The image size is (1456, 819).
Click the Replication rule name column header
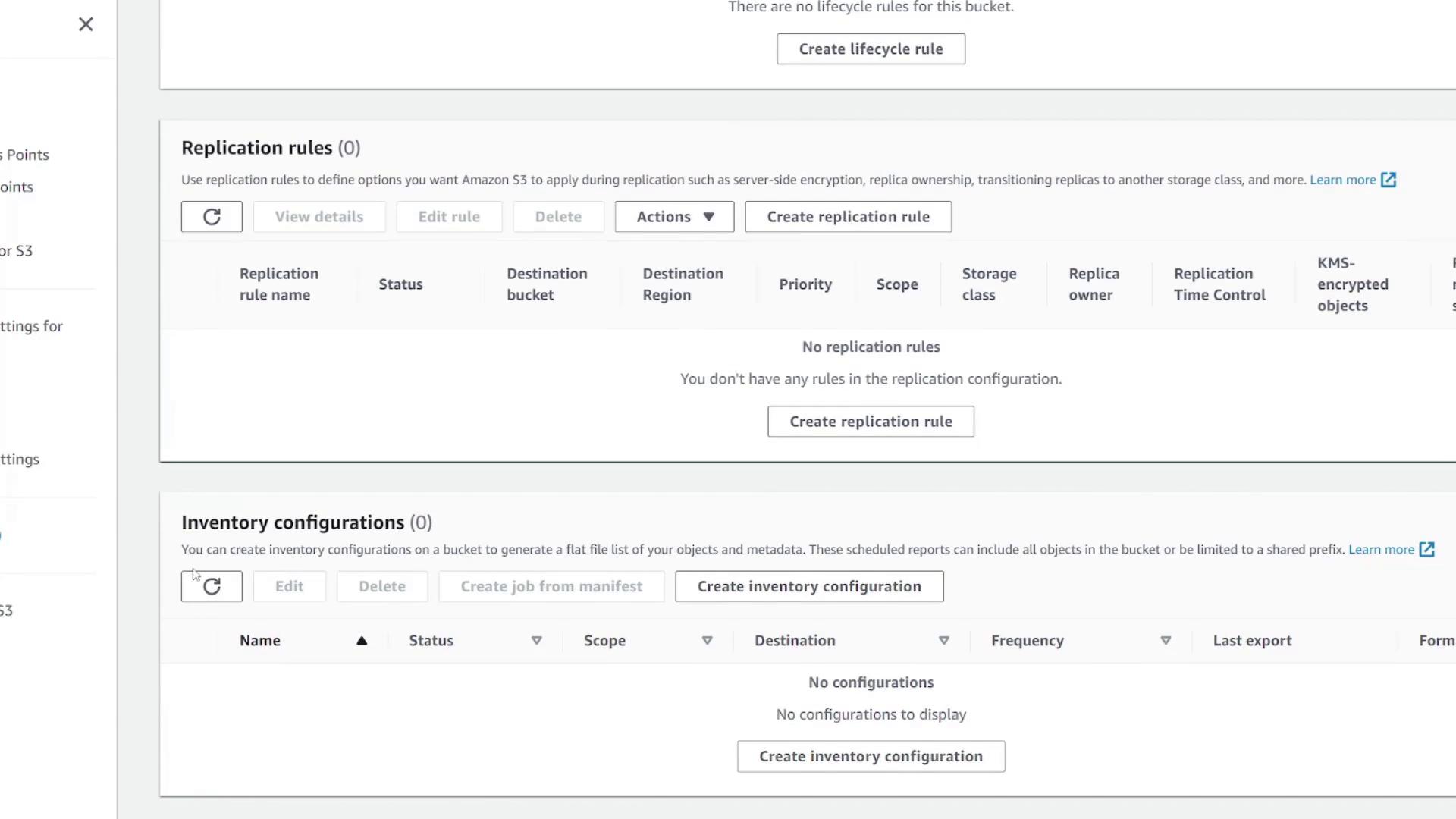(x=278, y=284)
